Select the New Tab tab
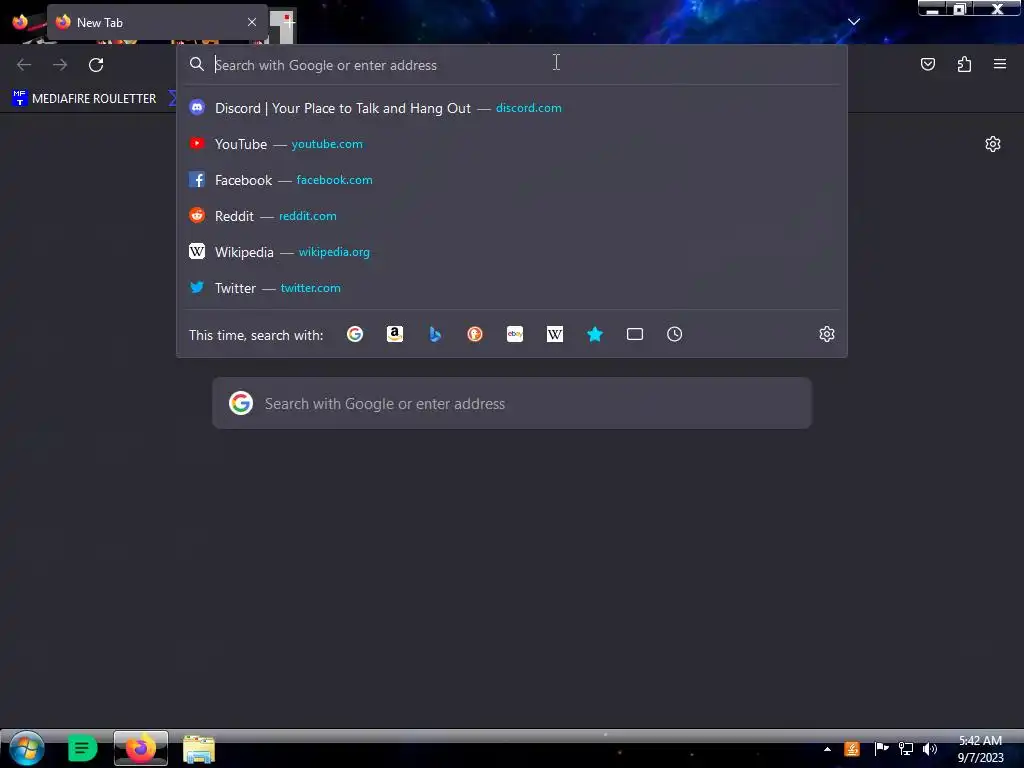 tap(157, 22)
